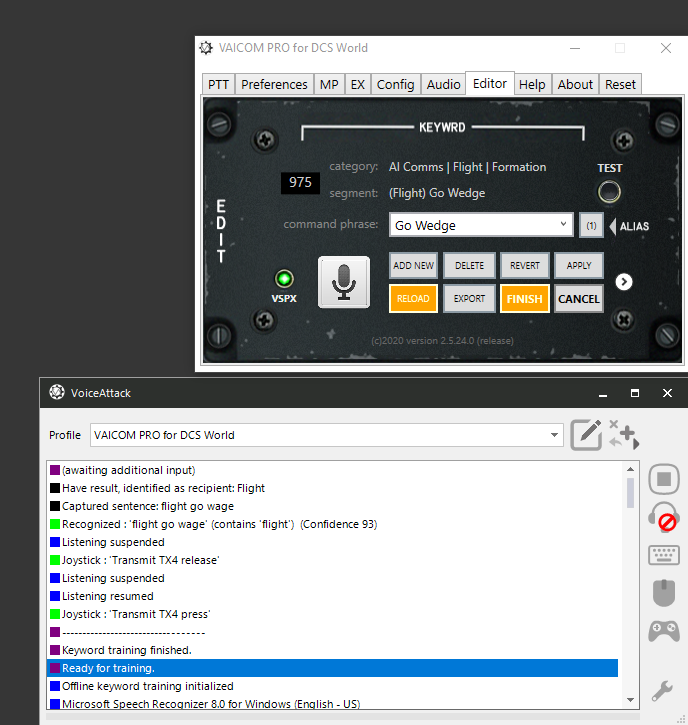Open the EX tab
This screenshot has height=725, width=688.
357,85
